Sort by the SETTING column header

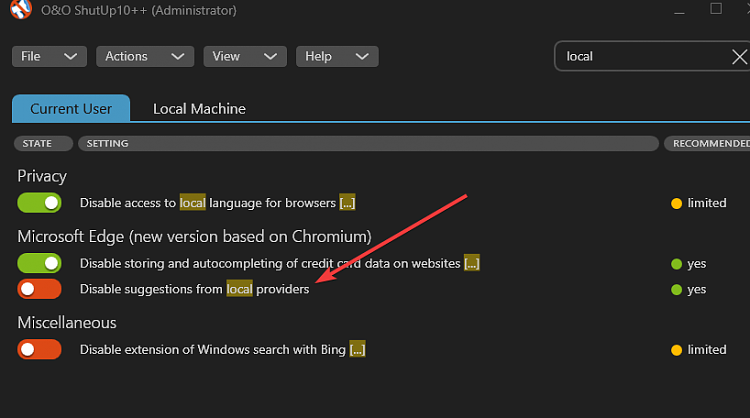click(x=368, y=143)
